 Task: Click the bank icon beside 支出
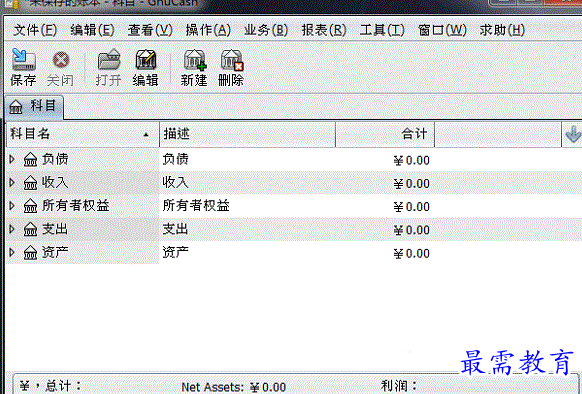pos(30,229)
